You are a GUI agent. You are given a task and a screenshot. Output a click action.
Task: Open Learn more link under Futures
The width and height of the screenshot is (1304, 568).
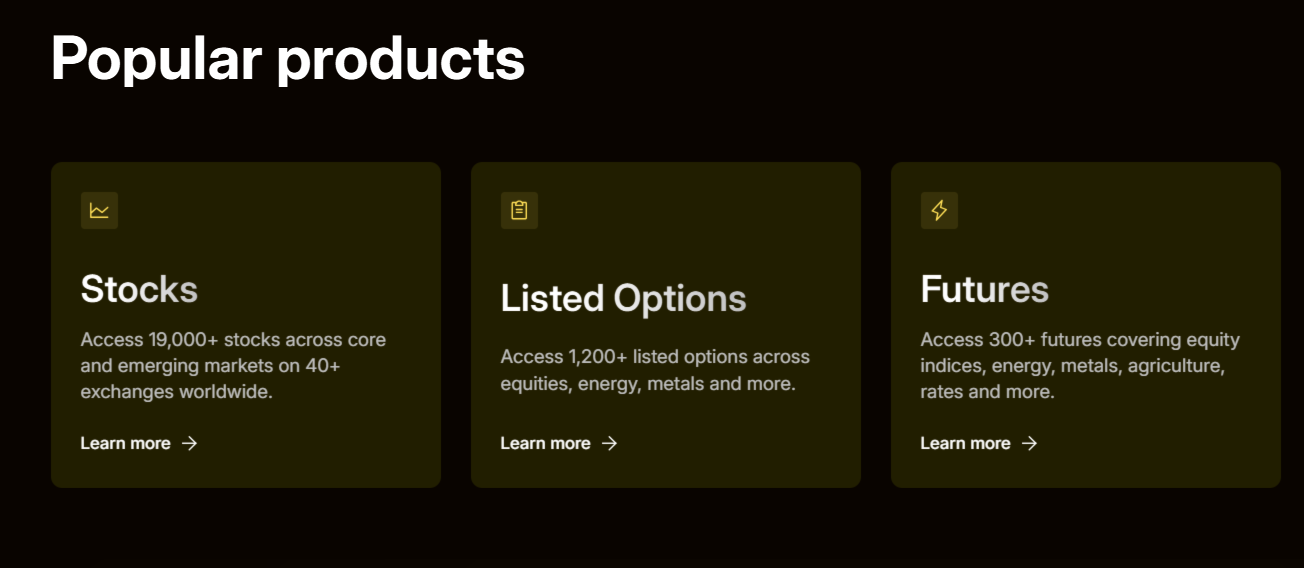tap(966, 443)
